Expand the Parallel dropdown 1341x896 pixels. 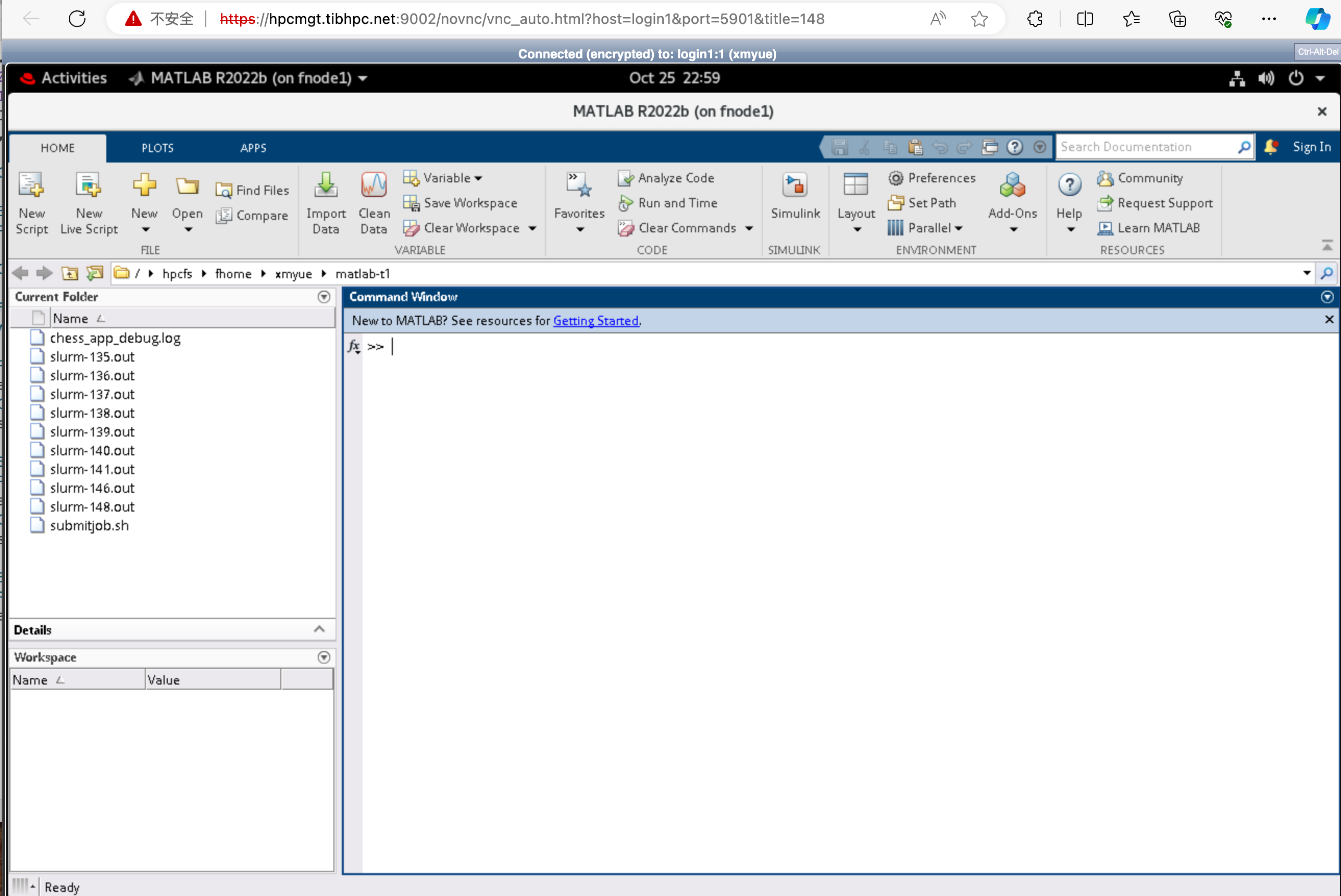click(926, 228)
